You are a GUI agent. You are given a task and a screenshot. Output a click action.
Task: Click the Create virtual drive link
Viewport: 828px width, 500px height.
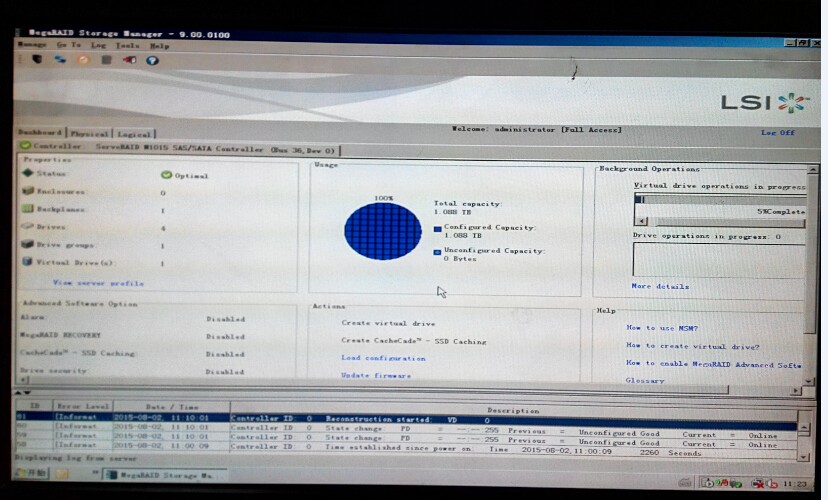pos(388,323)
